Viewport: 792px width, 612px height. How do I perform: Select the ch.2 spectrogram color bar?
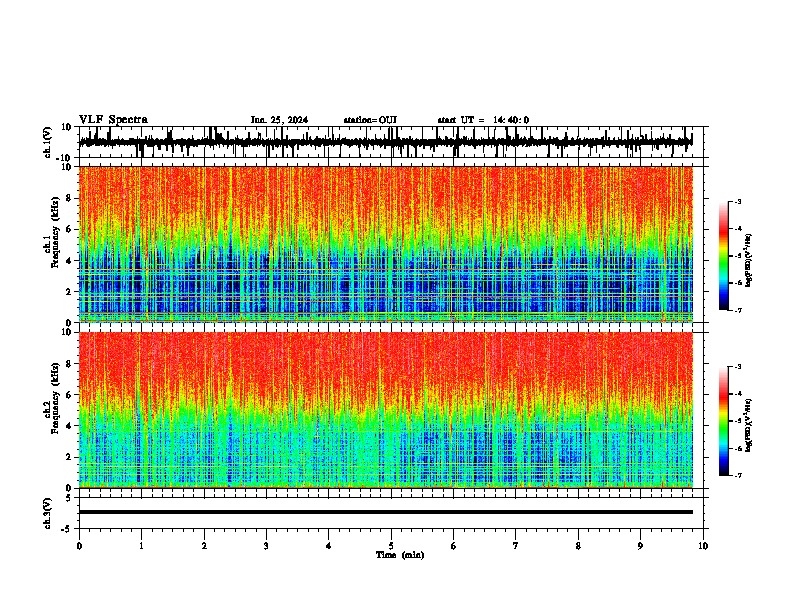click(723, 421)
